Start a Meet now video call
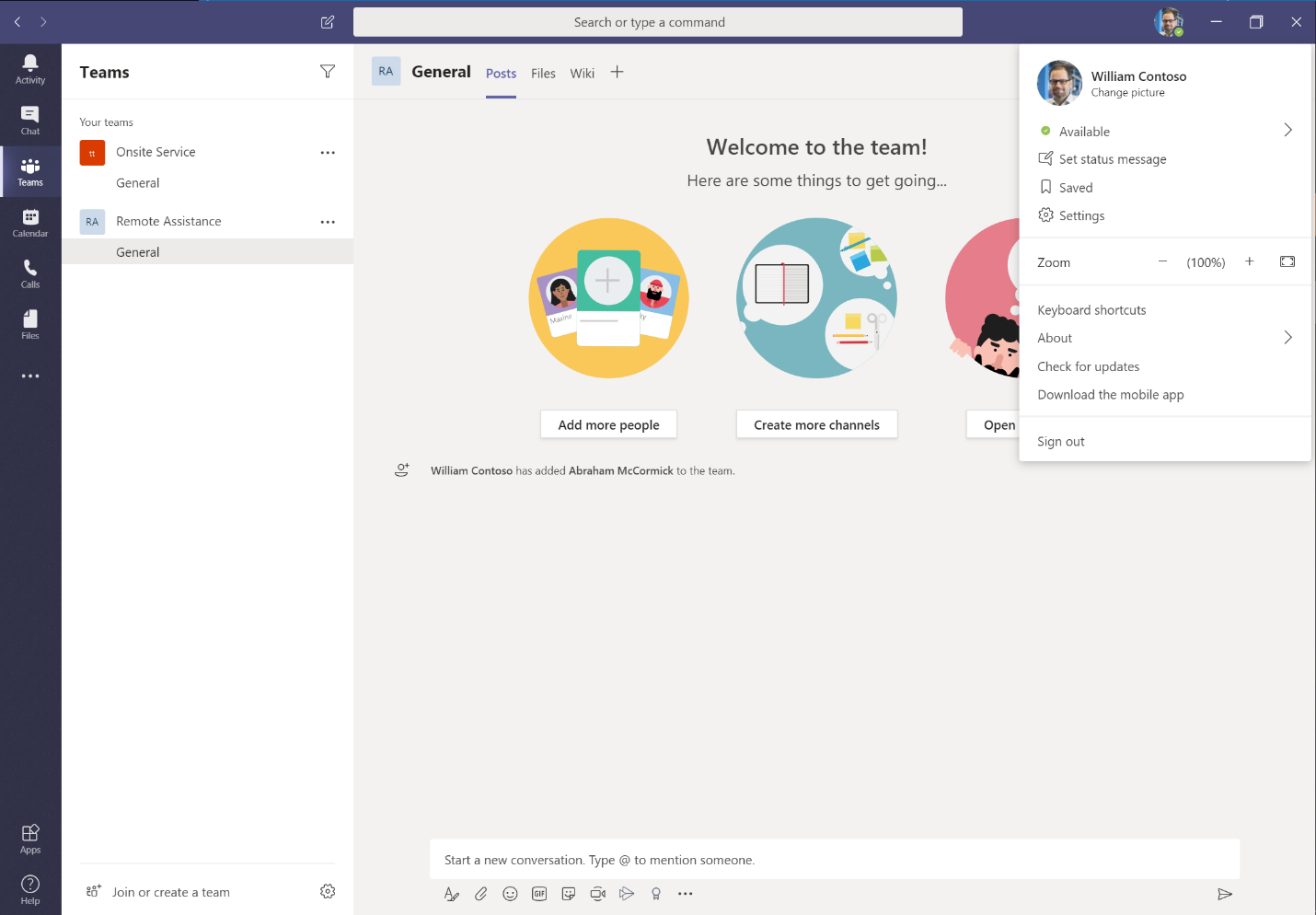 [598, 894]
